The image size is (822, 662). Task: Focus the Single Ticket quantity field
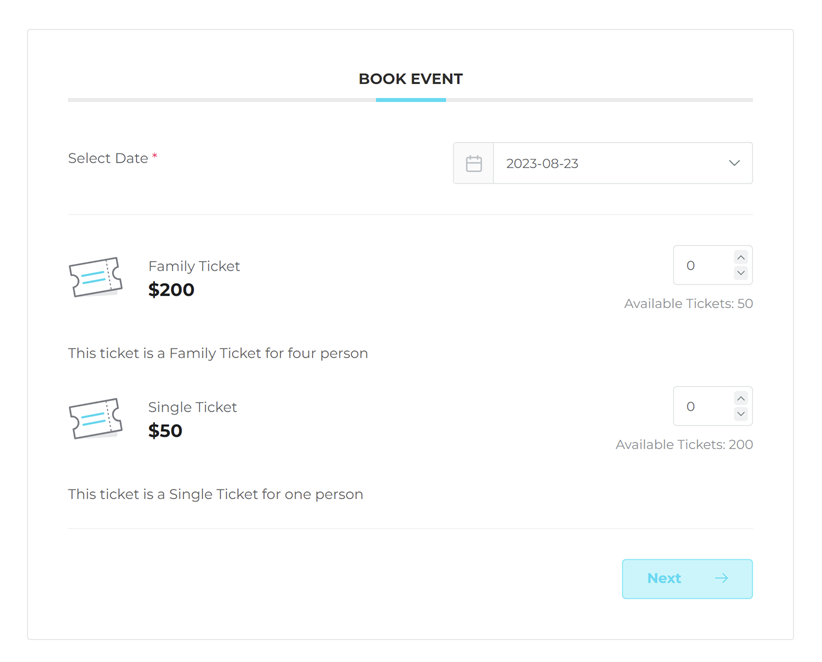(x=702, y=407)
